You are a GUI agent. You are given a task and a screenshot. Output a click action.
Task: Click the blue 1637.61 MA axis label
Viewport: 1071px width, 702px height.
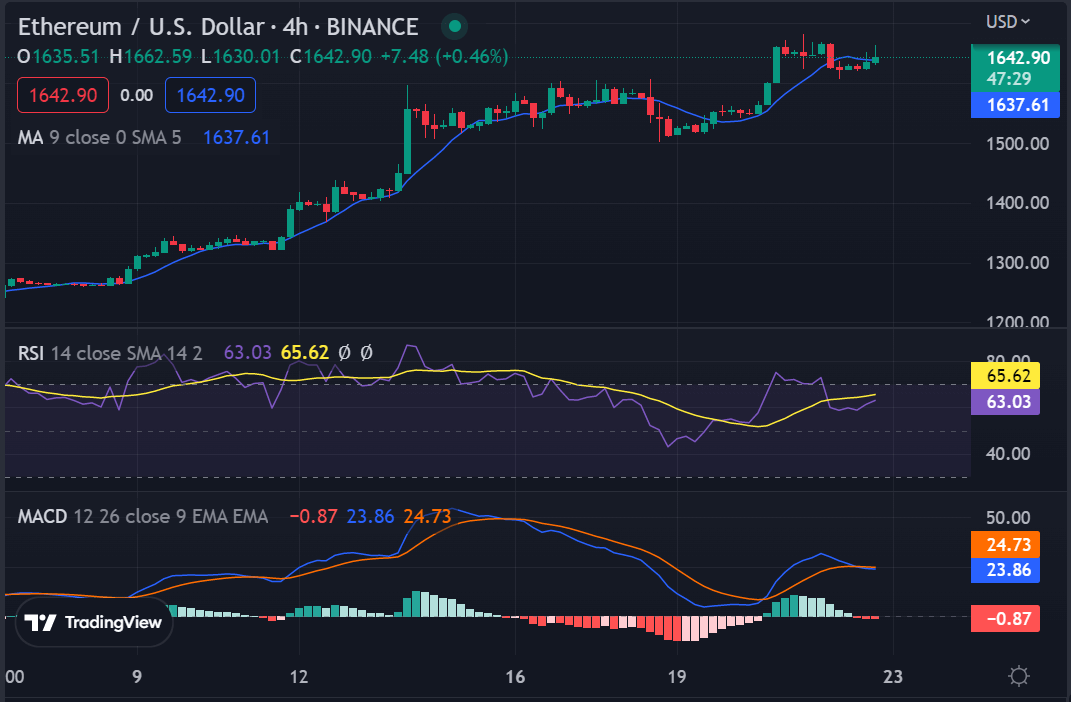pyautogui.click(x=1015, y=104)
